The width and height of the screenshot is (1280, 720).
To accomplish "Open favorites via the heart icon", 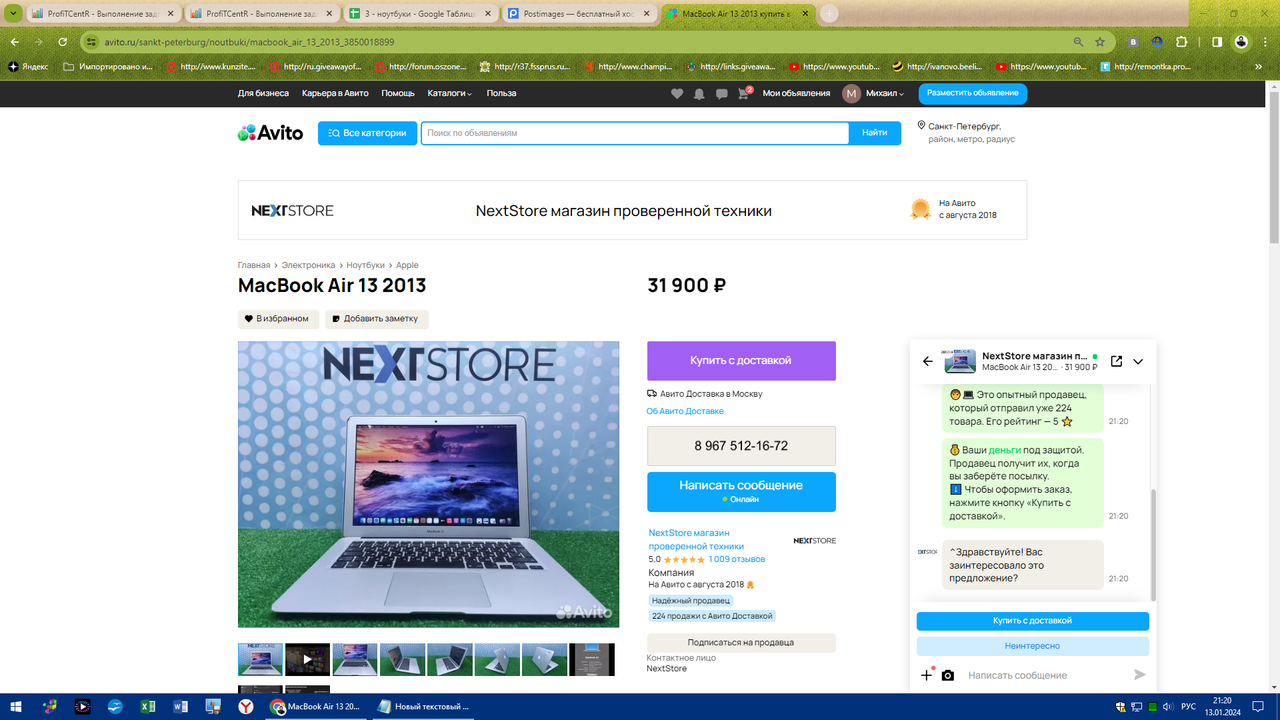I will (x=679, y=93).
